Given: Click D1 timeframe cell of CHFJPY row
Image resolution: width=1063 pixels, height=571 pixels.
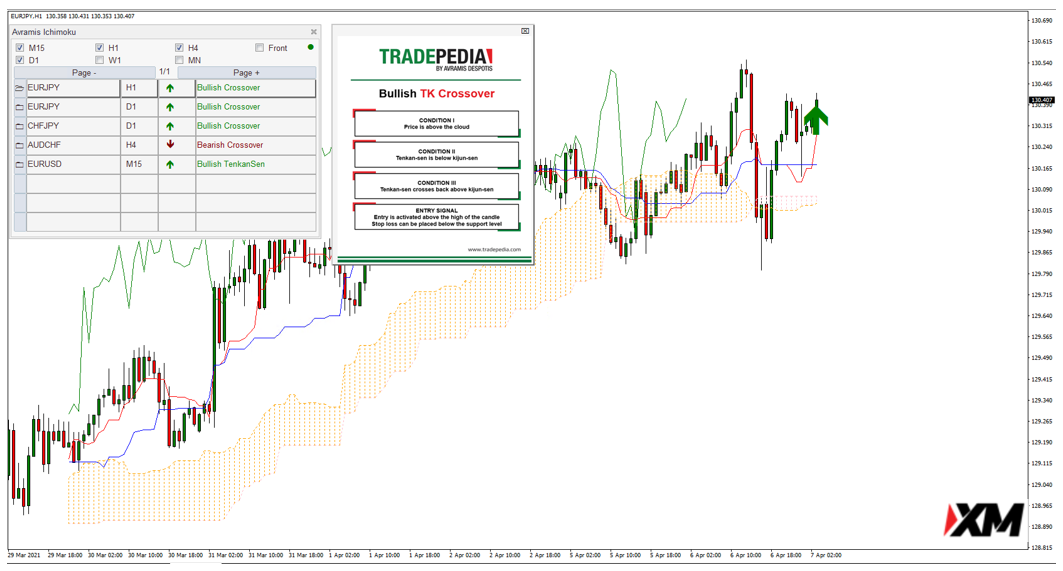Looking at the screenshot, I should point(139,125).
